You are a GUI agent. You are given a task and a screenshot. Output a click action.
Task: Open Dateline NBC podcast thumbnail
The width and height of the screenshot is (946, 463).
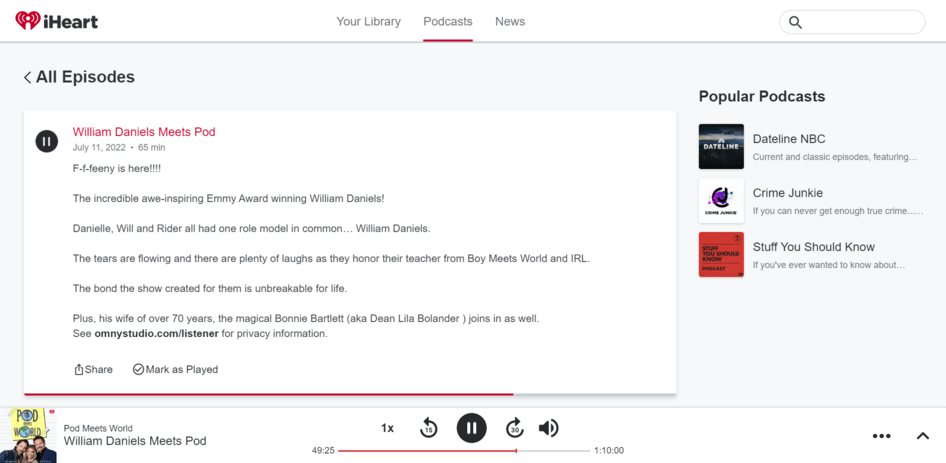coord(721,147)
